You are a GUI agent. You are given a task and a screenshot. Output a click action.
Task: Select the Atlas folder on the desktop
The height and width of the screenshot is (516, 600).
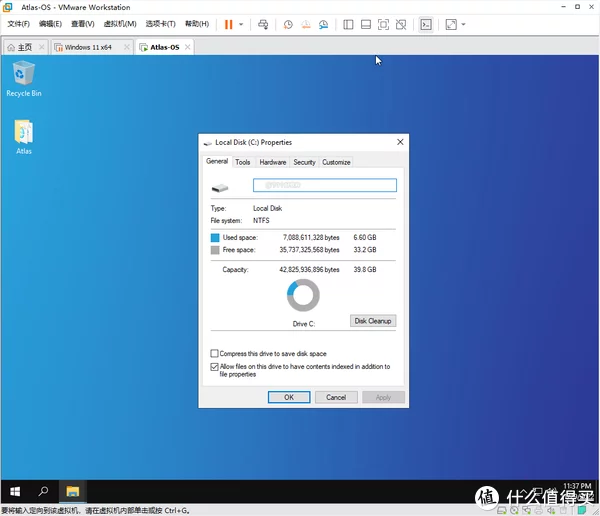[24, 137]
